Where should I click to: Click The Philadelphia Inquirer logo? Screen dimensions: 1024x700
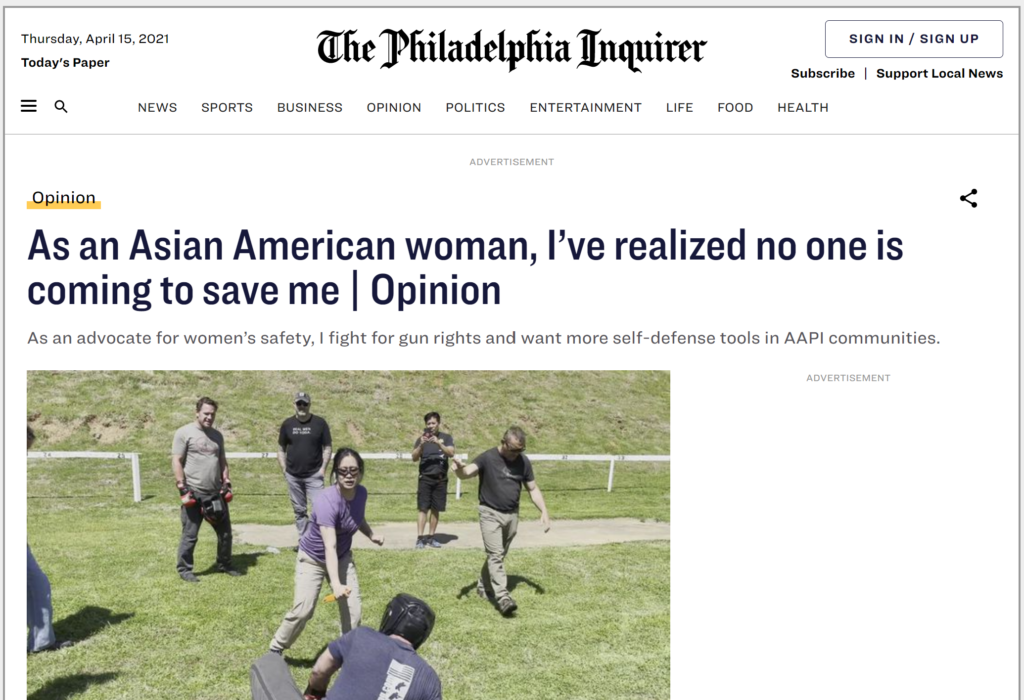tap(511, 49)
